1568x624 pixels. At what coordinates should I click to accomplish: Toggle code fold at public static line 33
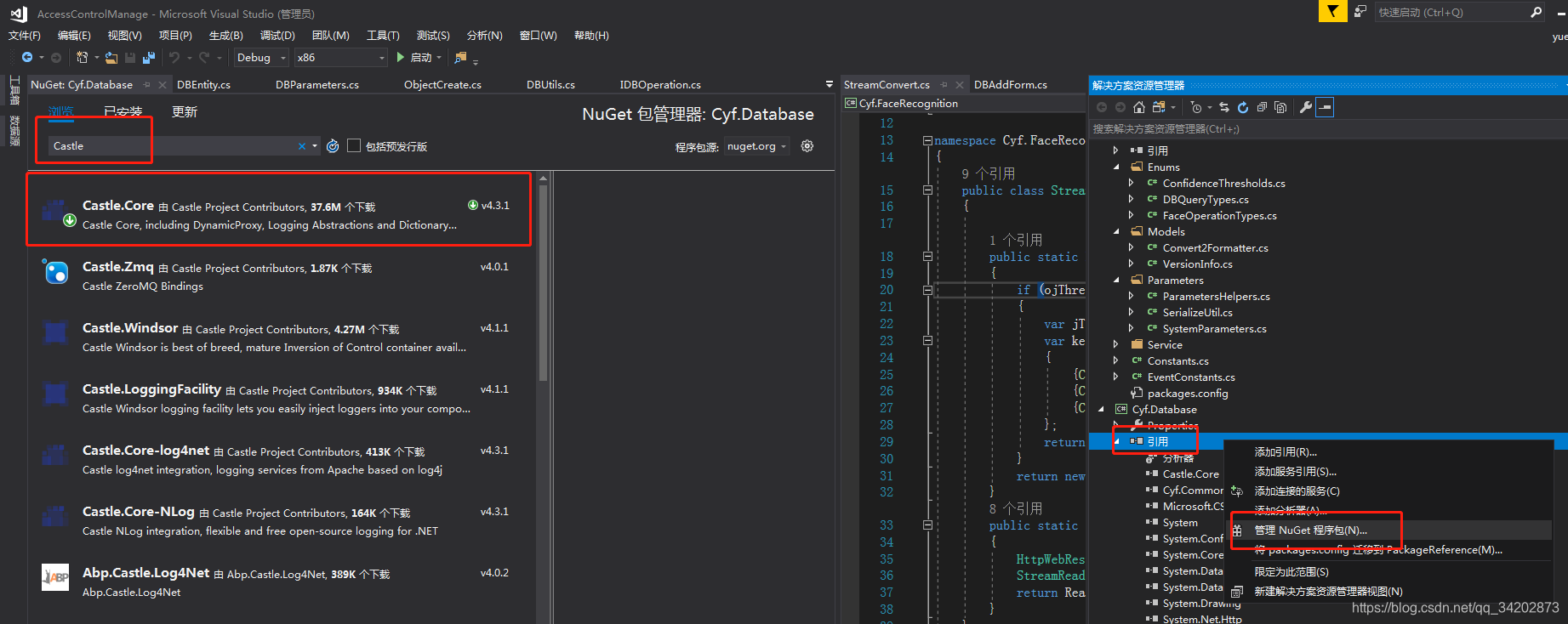pos(927,525)
